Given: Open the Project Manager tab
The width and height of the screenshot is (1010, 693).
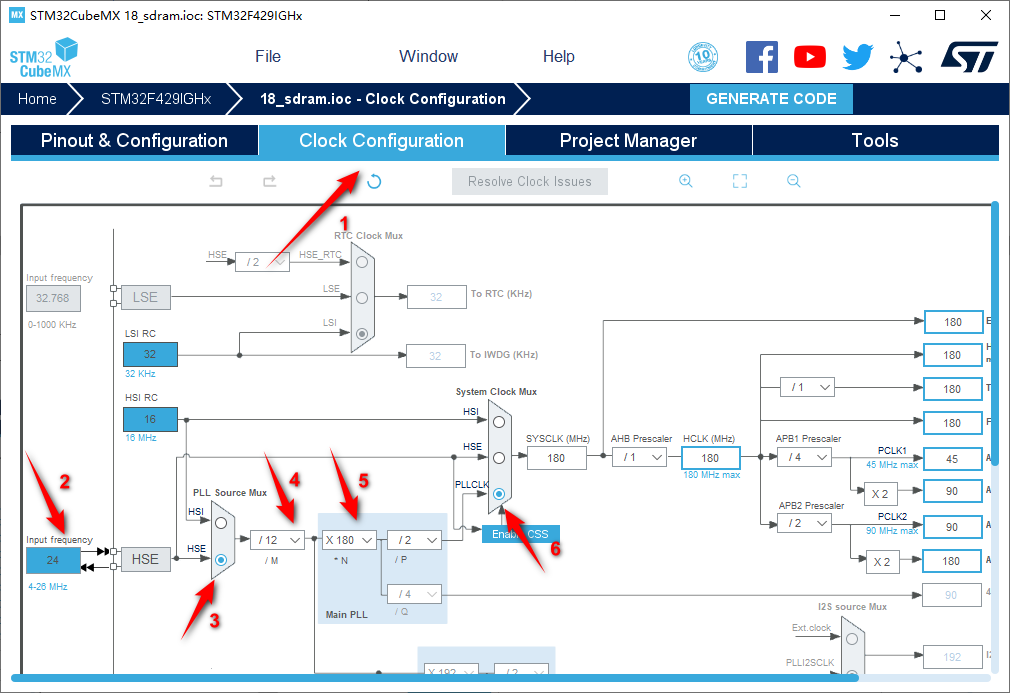Looking at the screenshot, I should tap(628, 141).
